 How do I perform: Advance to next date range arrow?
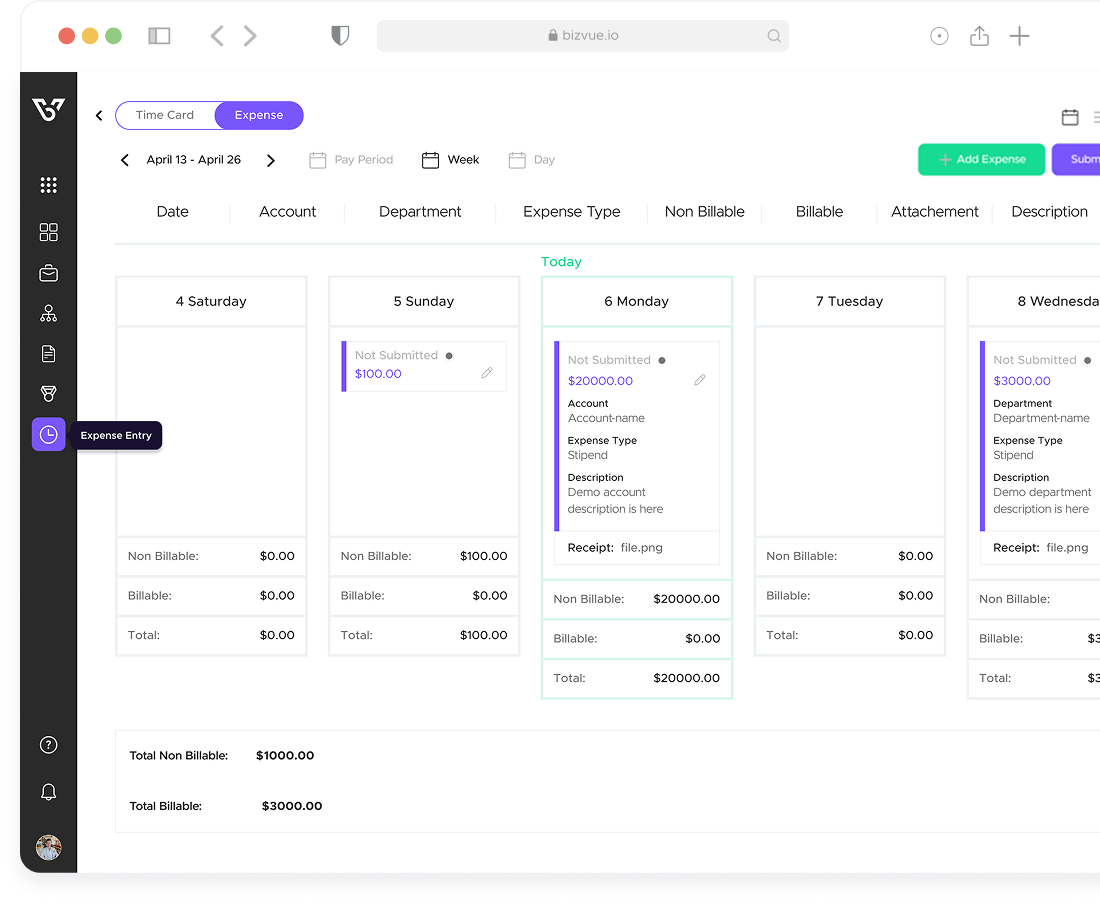tap(270, 160)
